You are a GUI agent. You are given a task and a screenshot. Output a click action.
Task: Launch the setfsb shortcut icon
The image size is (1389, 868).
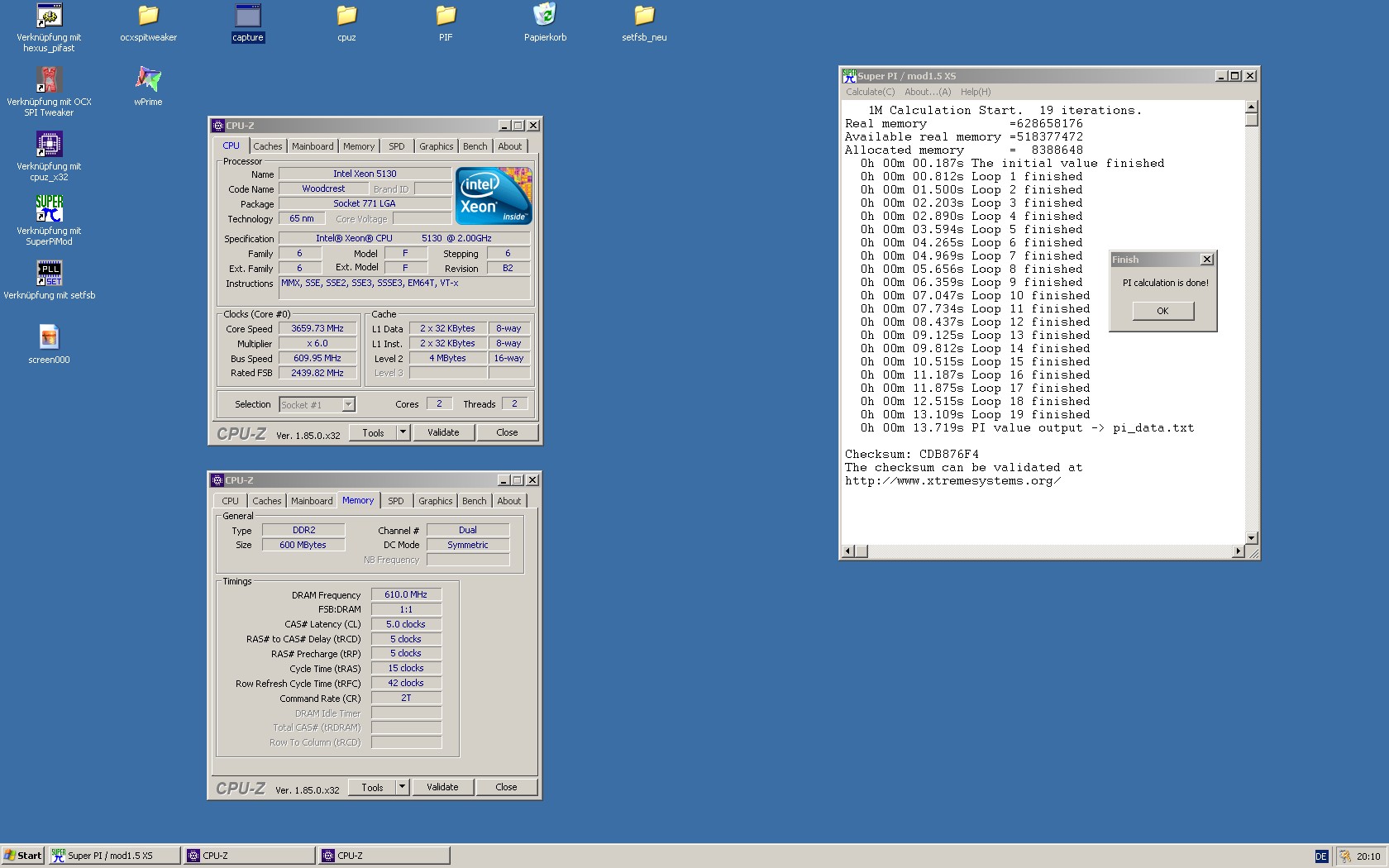(x=49, y=273)
